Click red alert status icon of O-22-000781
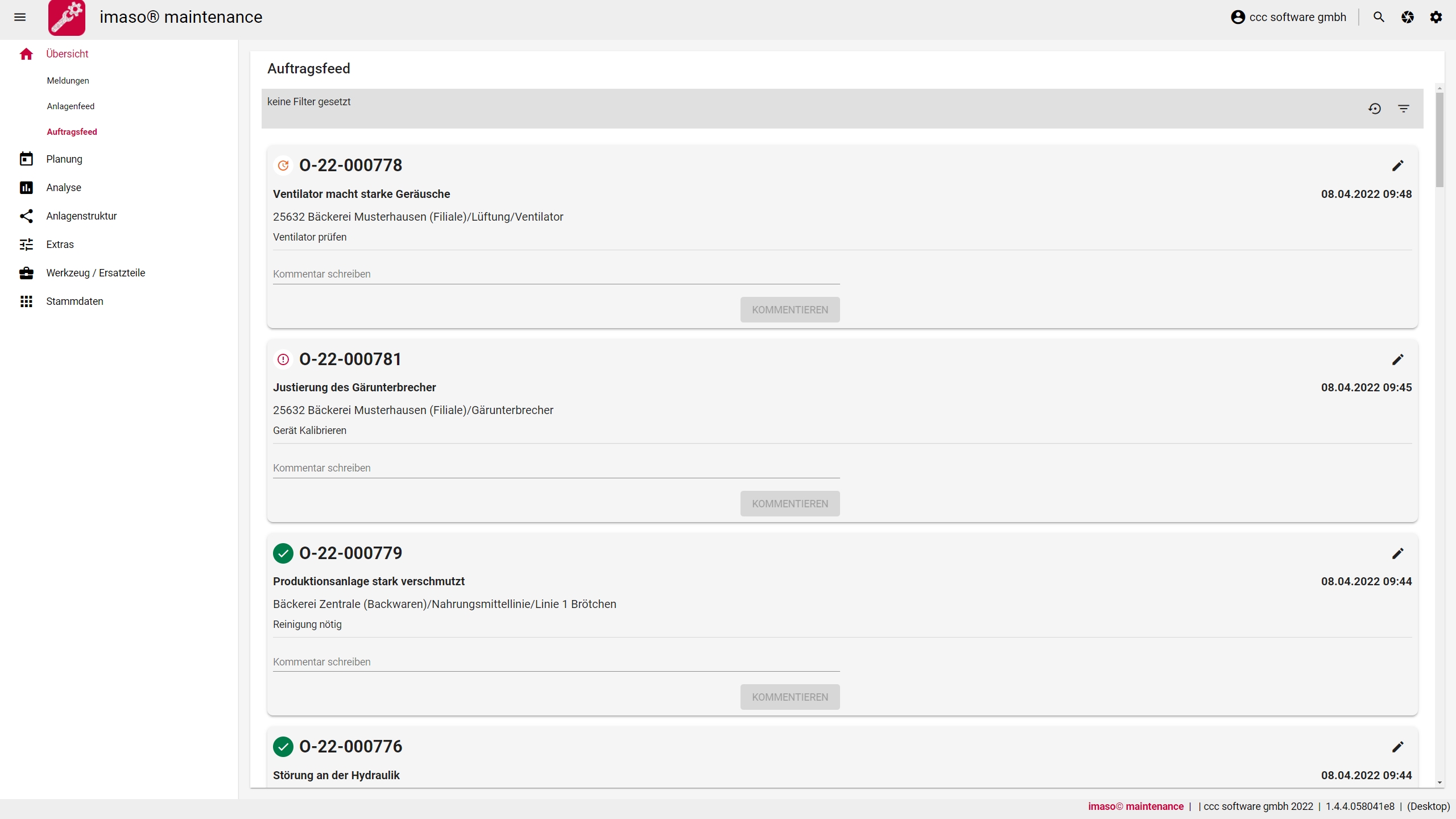This screenshot has height=819, width=1456. pyautogui.click(x=283, y=359)
